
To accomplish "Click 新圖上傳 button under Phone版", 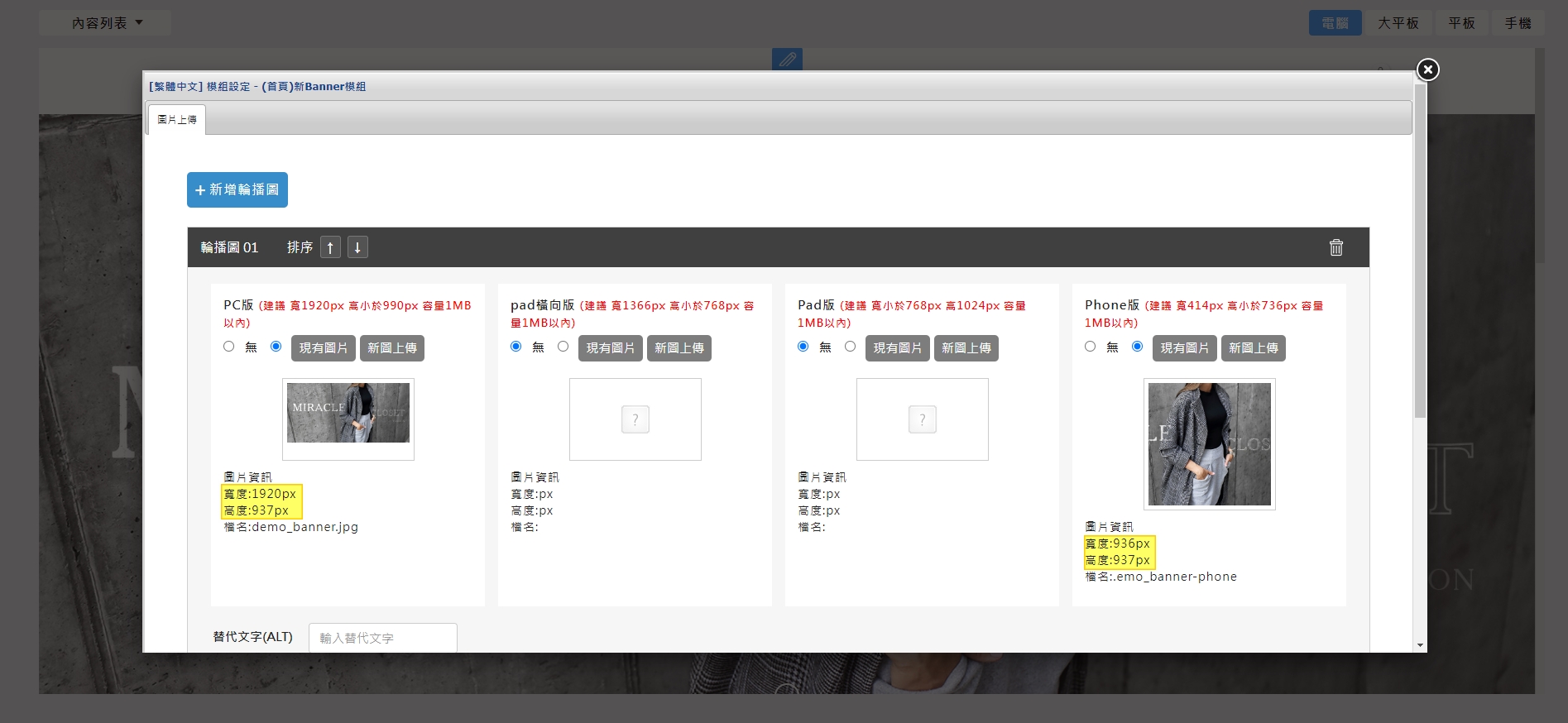I will [x=1253, y=348].
